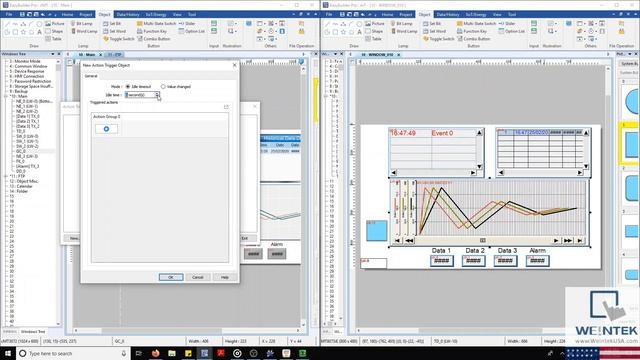Viewport: 640px width, 360px height.
Task: Choose Function Key in the left window ribbon
Action: tap(152, 31)
